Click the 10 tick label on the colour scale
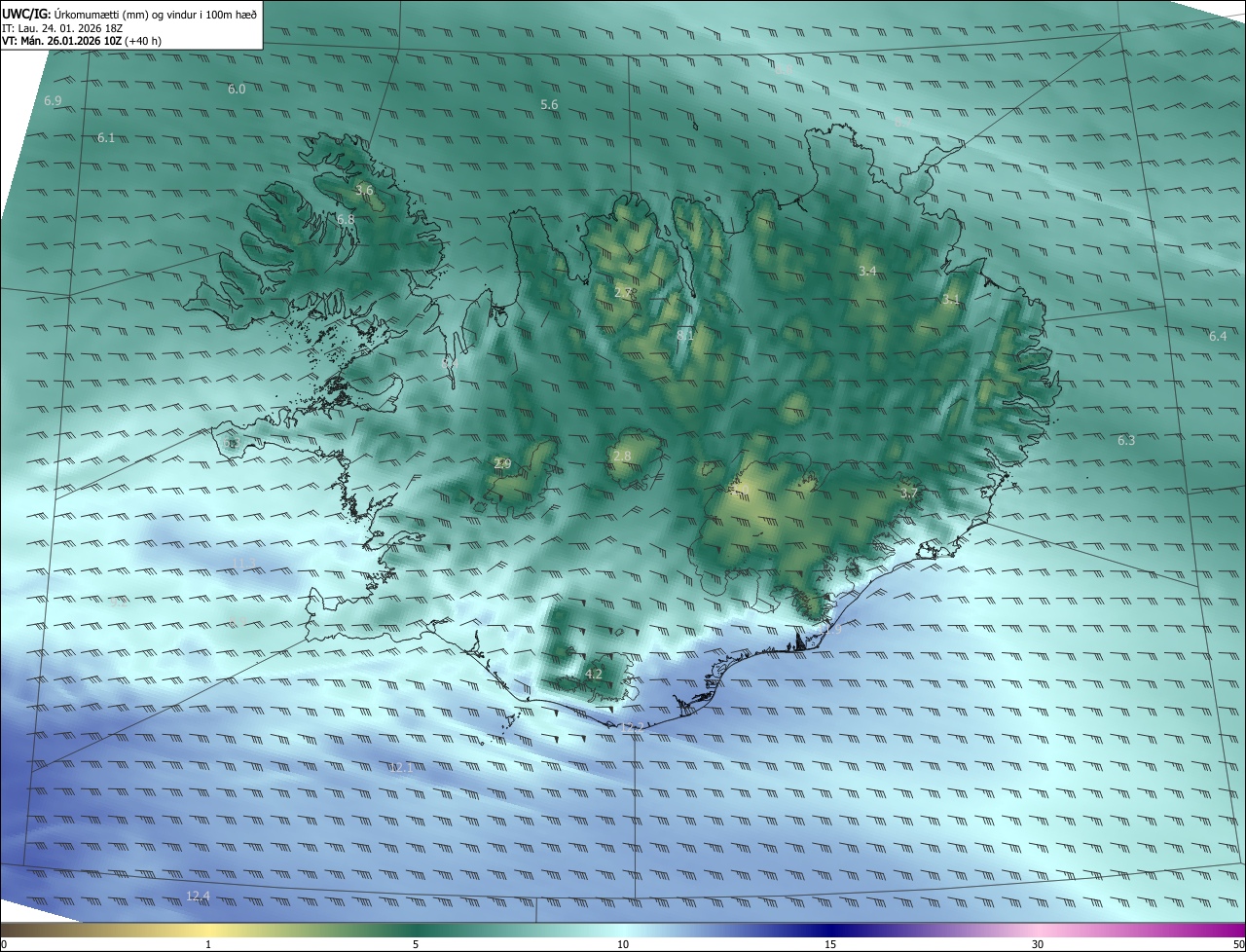 [623, 944]
